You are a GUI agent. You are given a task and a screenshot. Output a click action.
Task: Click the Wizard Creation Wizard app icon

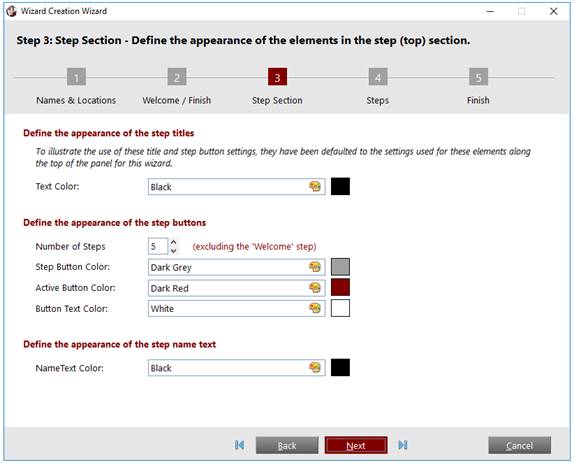point(11,11)
